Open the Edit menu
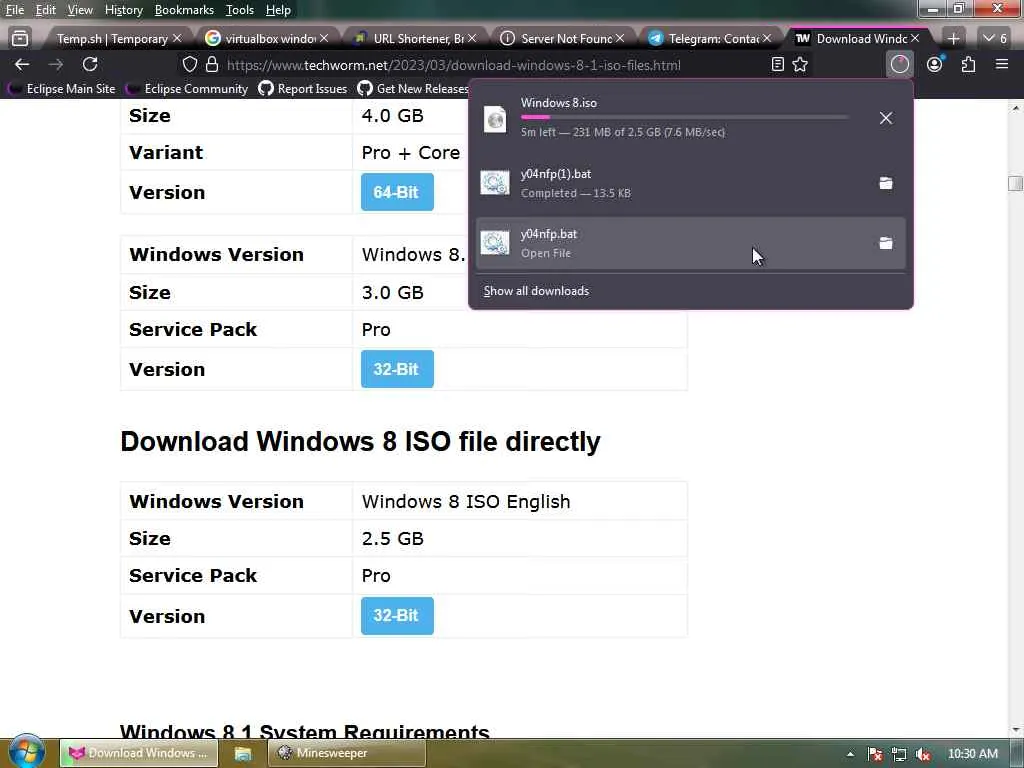This screenshot has height=768, width=1024. click(45, 10)
